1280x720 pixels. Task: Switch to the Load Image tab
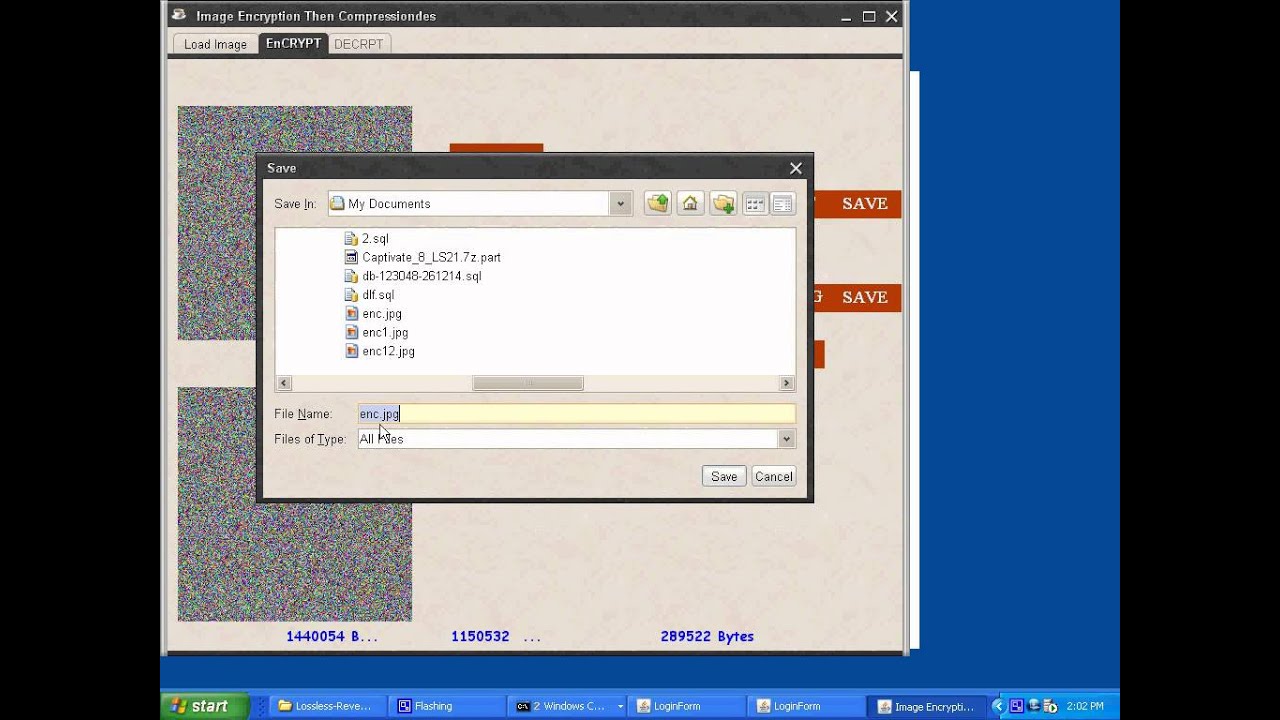(x=215, y=44)
